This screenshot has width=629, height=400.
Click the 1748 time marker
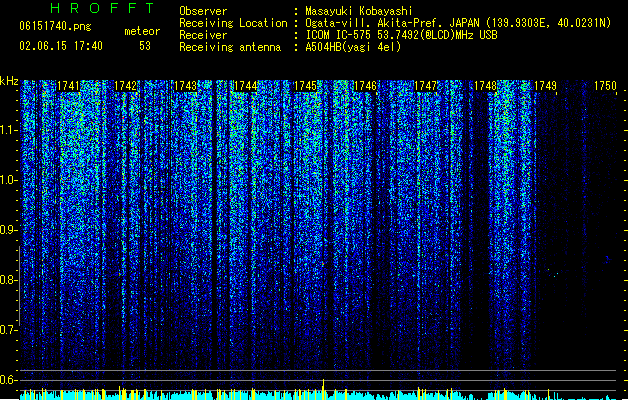(485, 86)
